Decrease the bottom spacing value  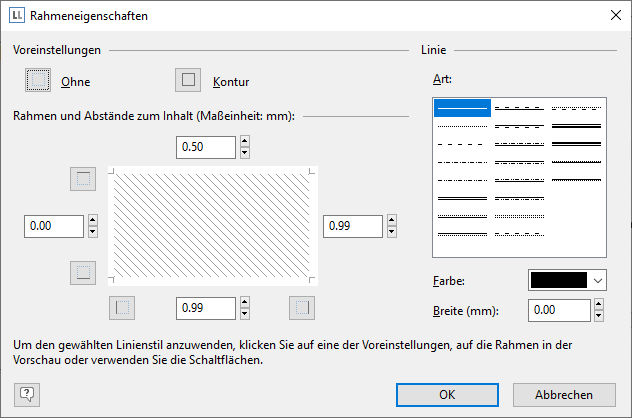[x=245, y=313]
